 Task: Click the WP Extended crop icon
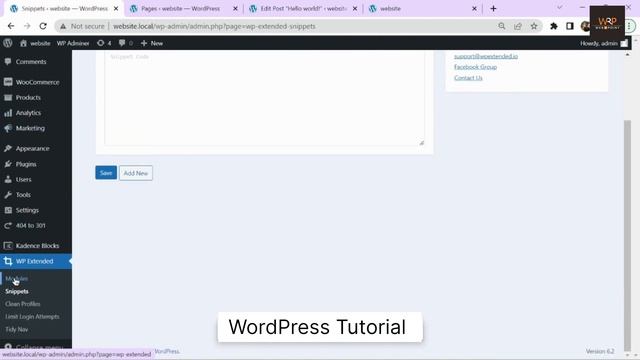tap(8, 261)
